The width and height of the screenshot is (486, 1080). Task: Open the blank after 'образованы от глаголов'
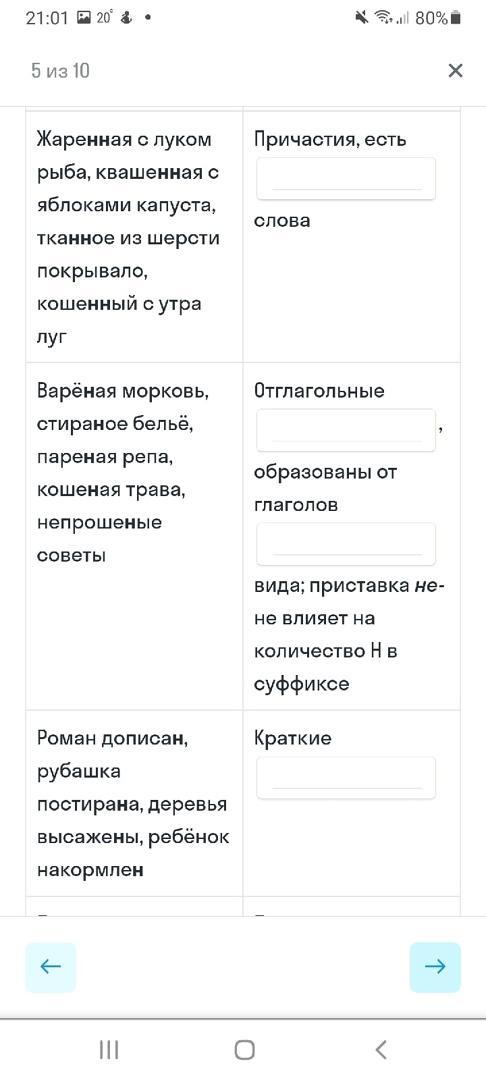click(346, 544)
